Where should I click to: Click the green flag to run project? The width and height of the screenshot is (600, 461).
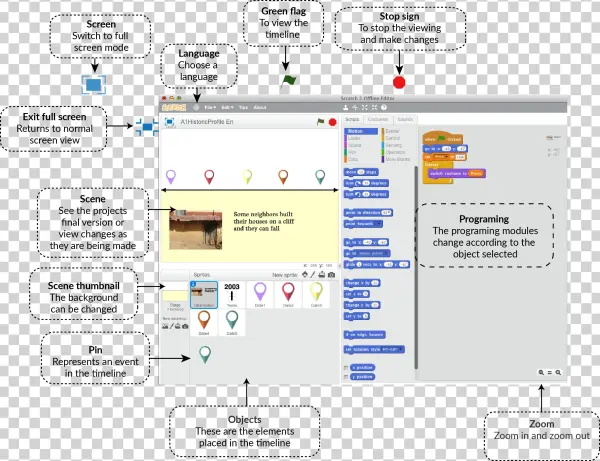320,121
